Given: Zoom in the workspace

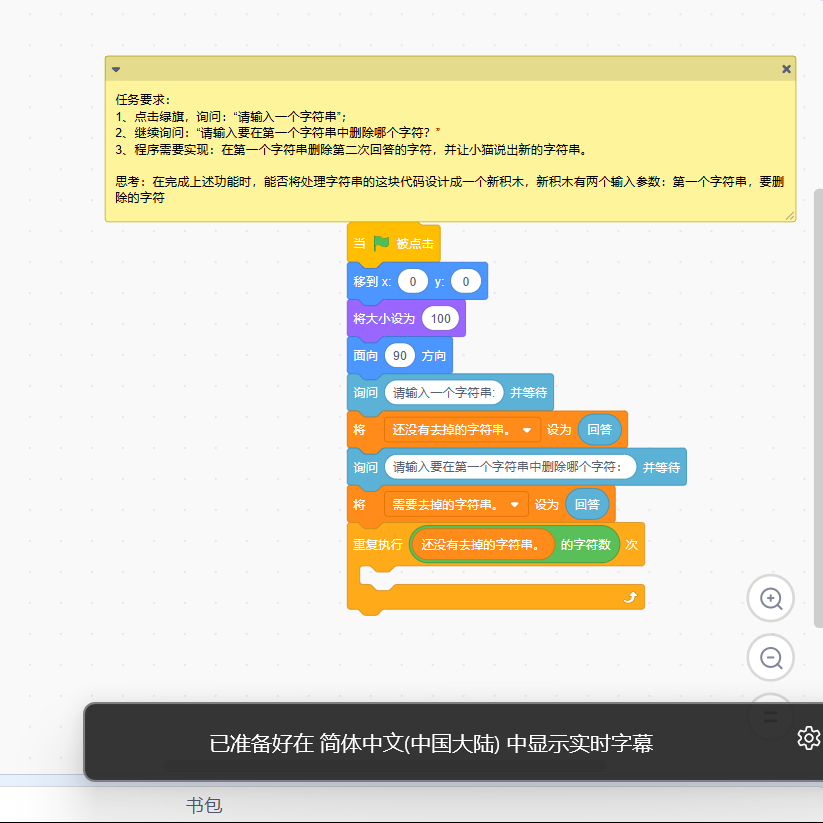Looking at the screenshot, I should pyautogui.click(x=770, y=598).
